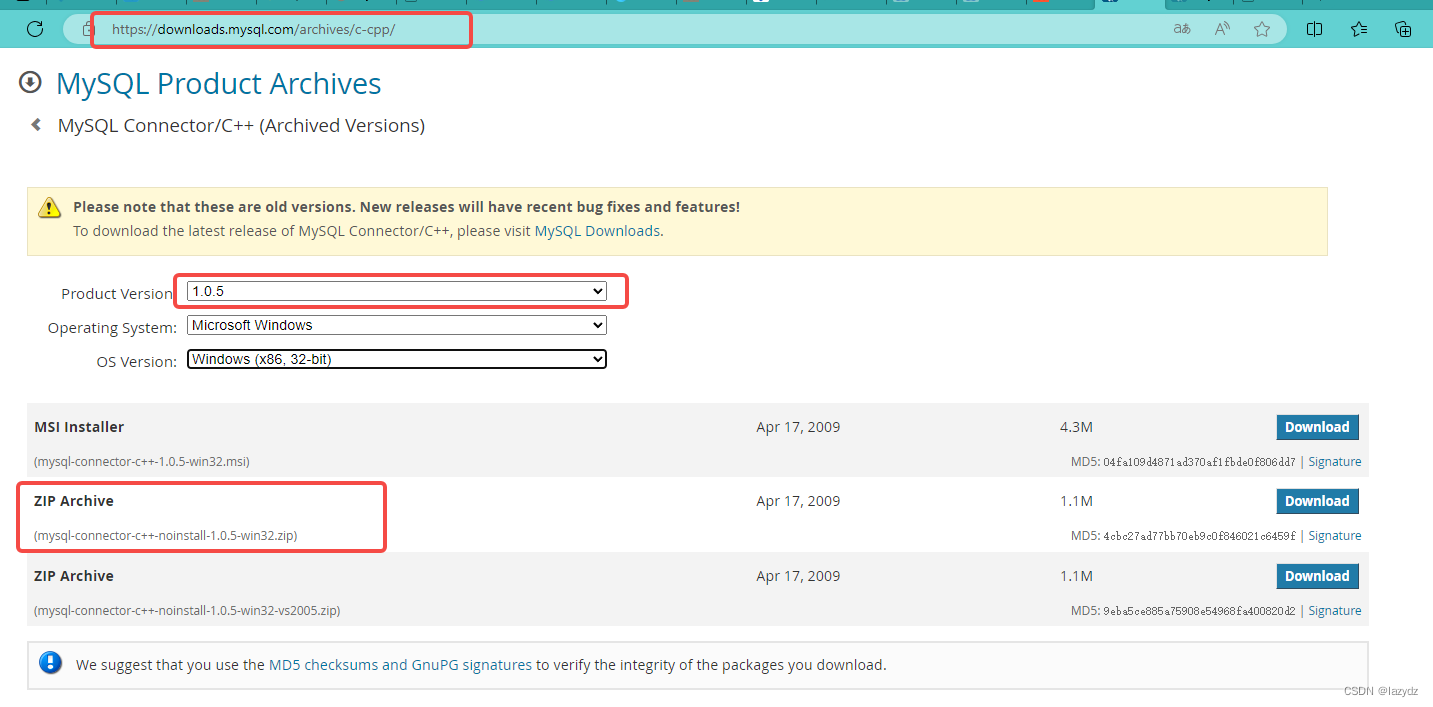Add the page to favorites via star icon

tap(1261, 29)
